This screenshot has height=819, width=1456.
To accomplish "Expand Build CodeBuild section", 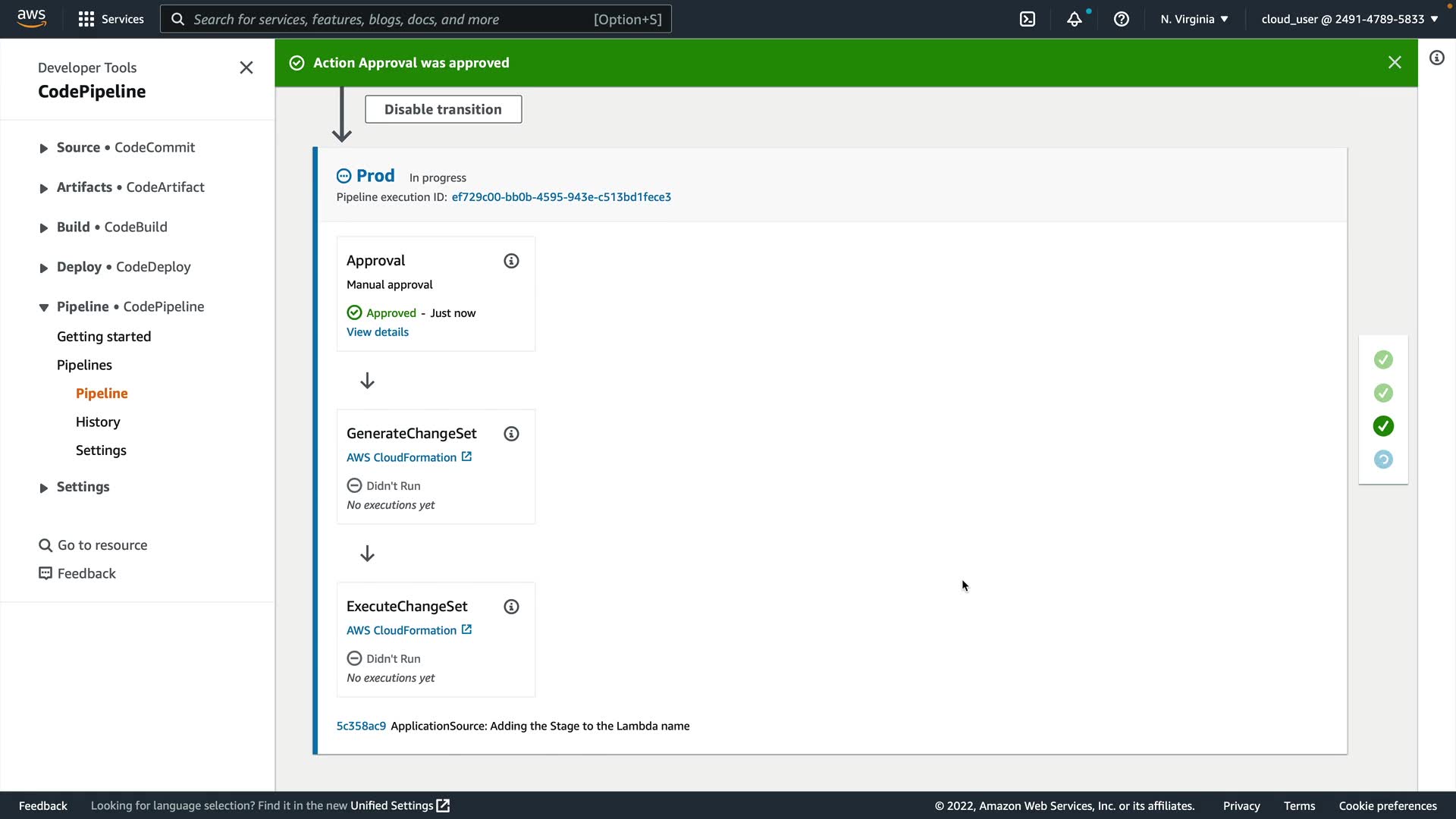I will 43,228.
